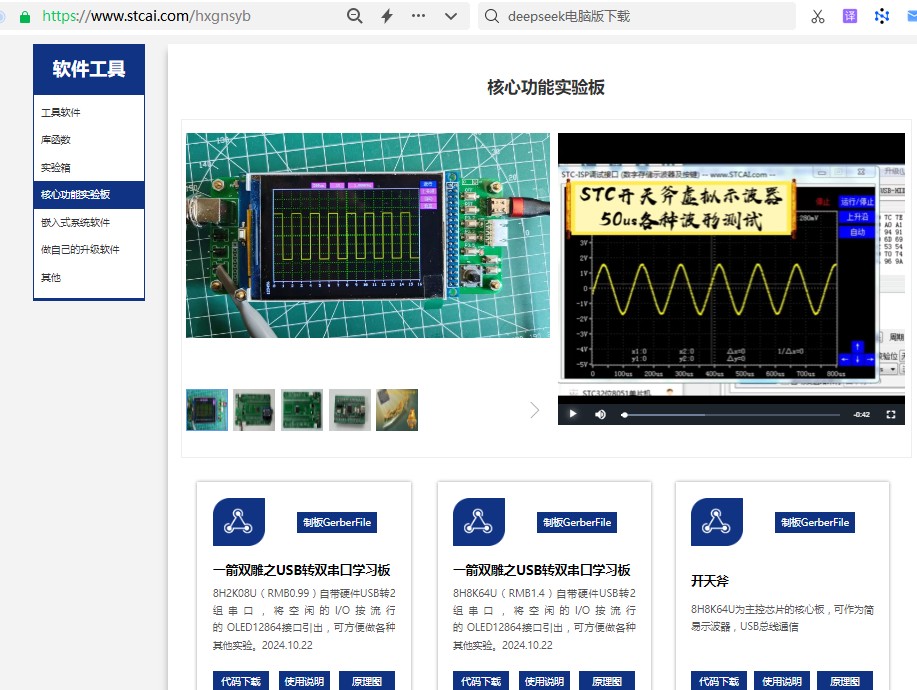This screenshot has width=917, height=690.
Task: Click the search box magnifier icon
Action: click(492, 16)
